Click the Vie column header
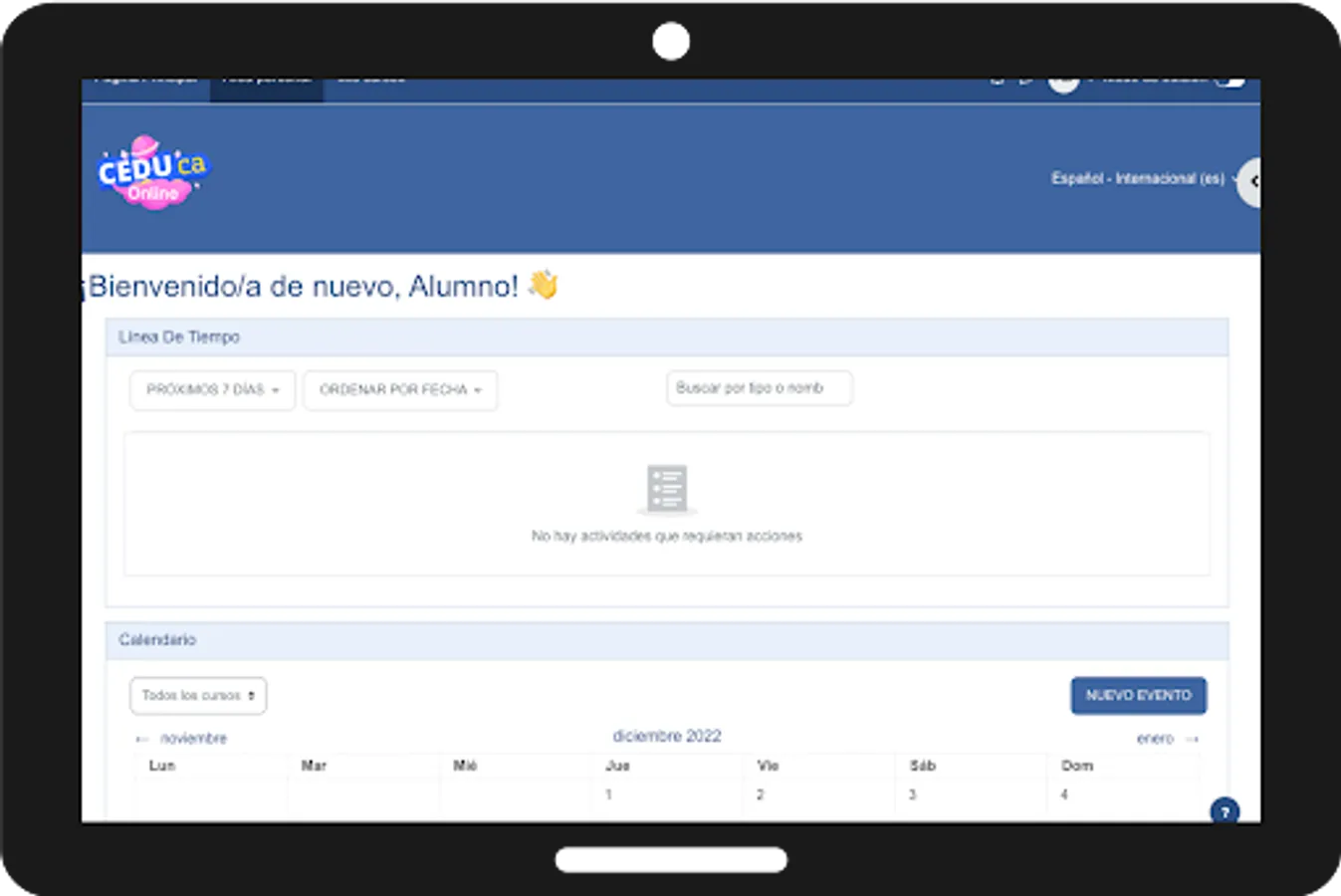This screenshot has width=1341, height=896. point(768,766)
